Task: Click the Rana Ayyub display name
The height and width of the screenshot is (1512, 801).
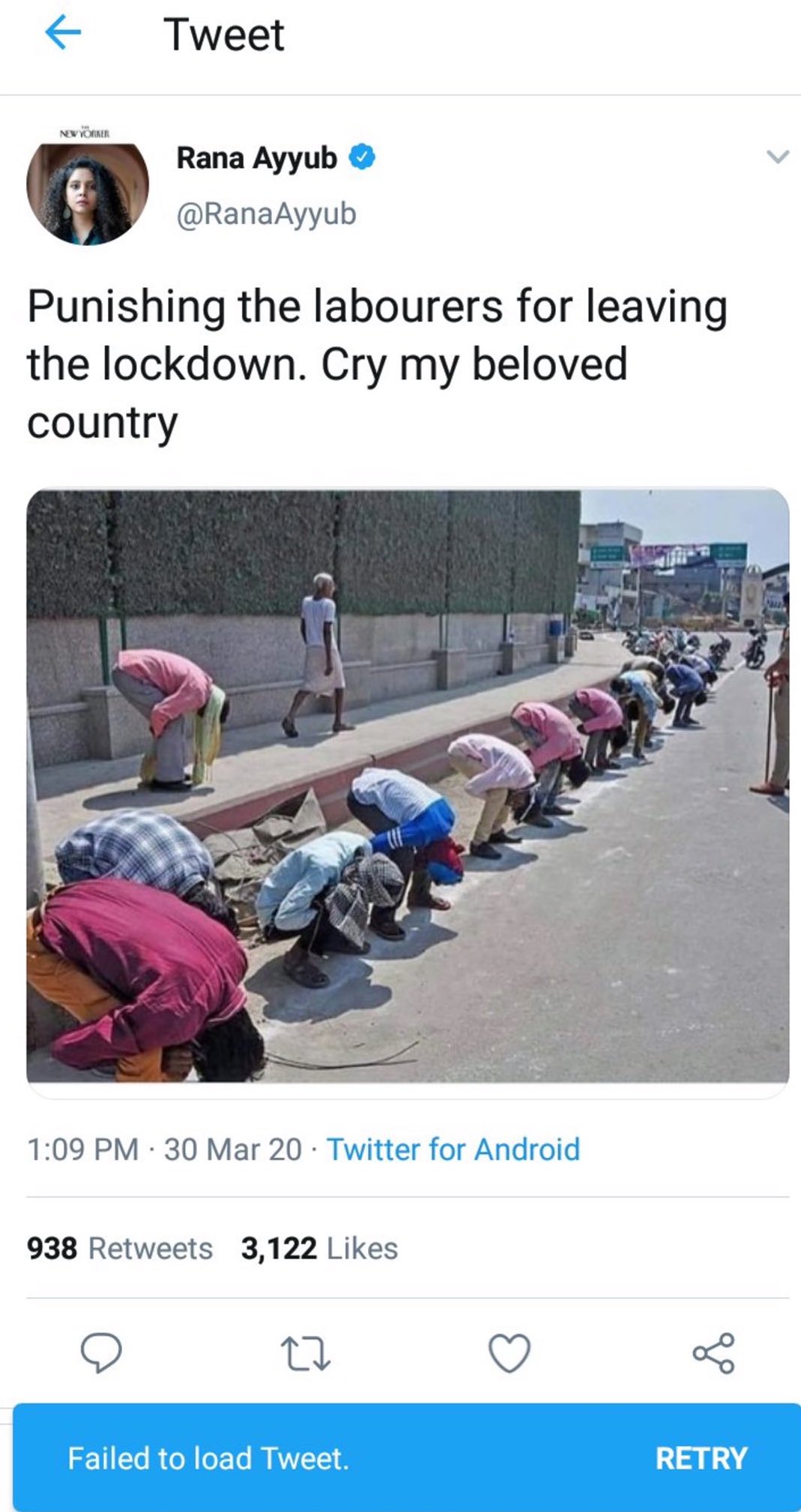Action: click(257, 157)
